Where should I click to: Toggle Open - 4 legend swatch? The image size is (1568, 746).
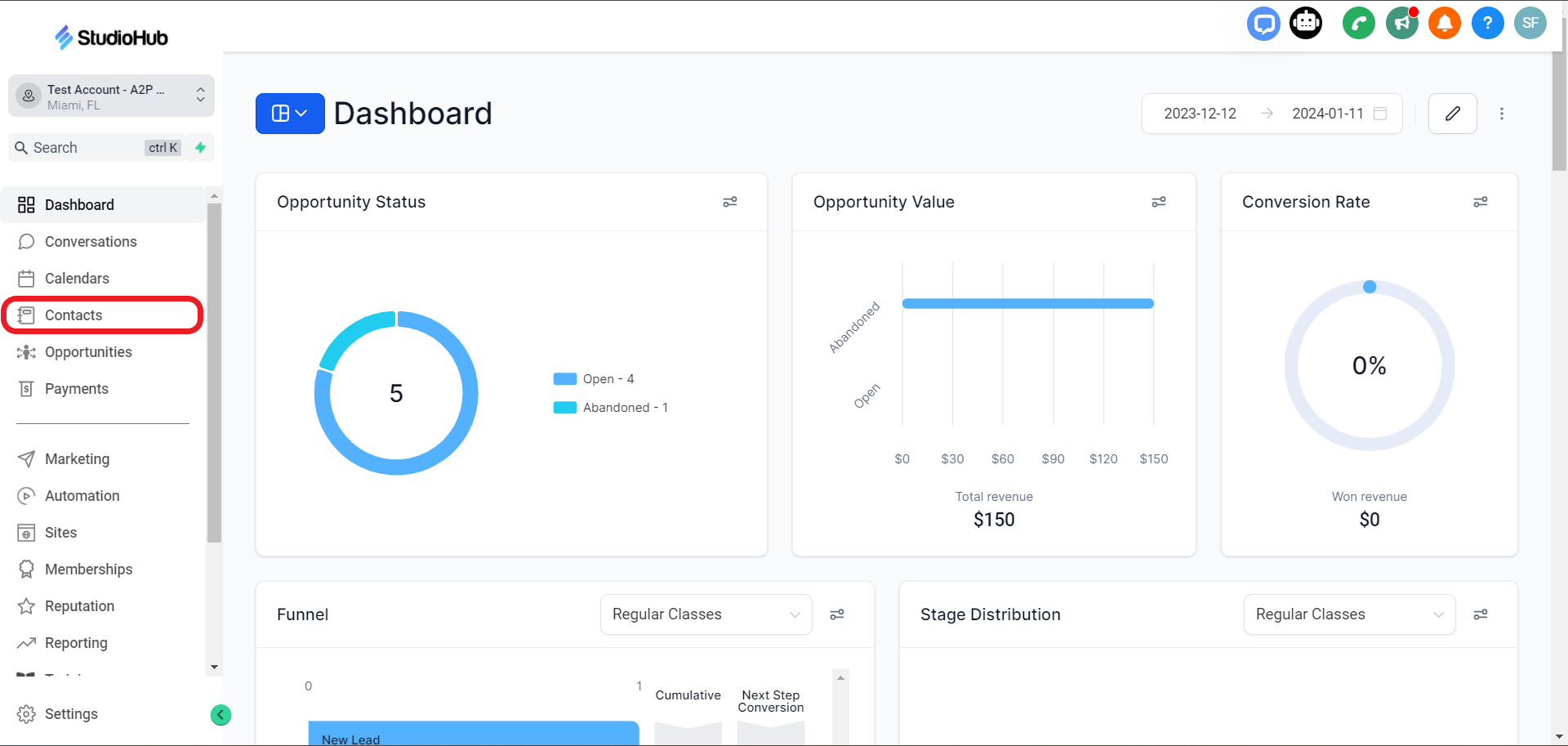tap(565, 379)
